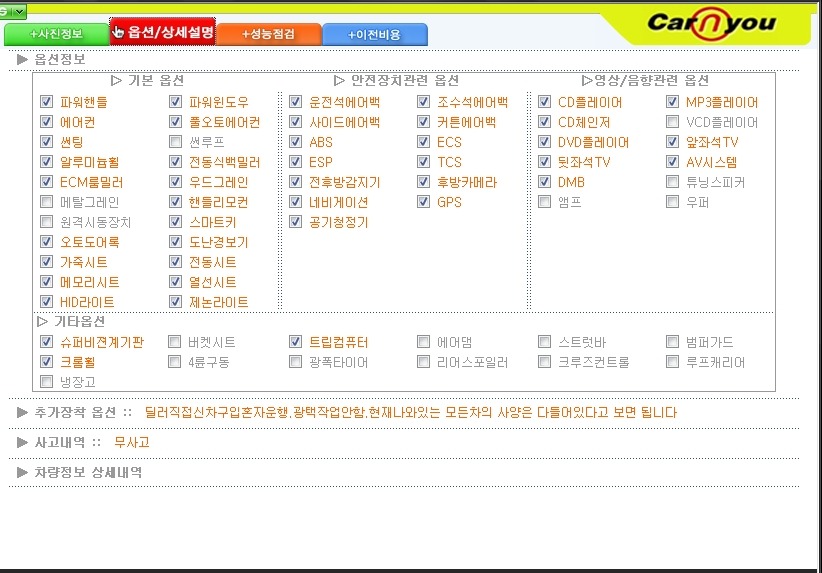Click the triangle next to 영상/음향관련 옵션
This screenshot has height=573, width=822.
click(587, 80)
